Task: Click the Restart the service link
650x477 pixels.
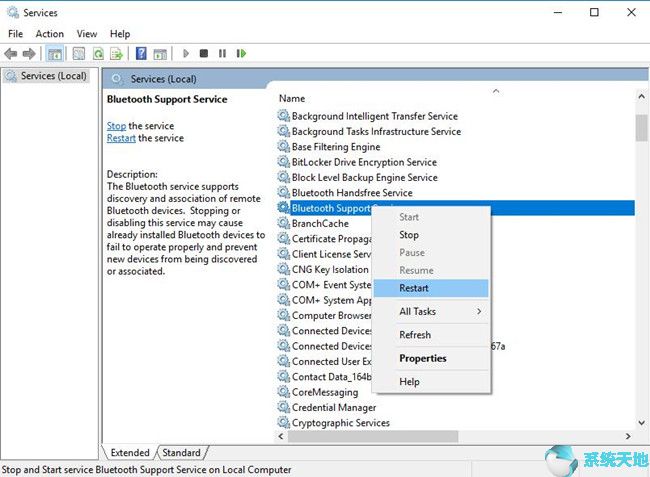Action: (x=121, y=138)
